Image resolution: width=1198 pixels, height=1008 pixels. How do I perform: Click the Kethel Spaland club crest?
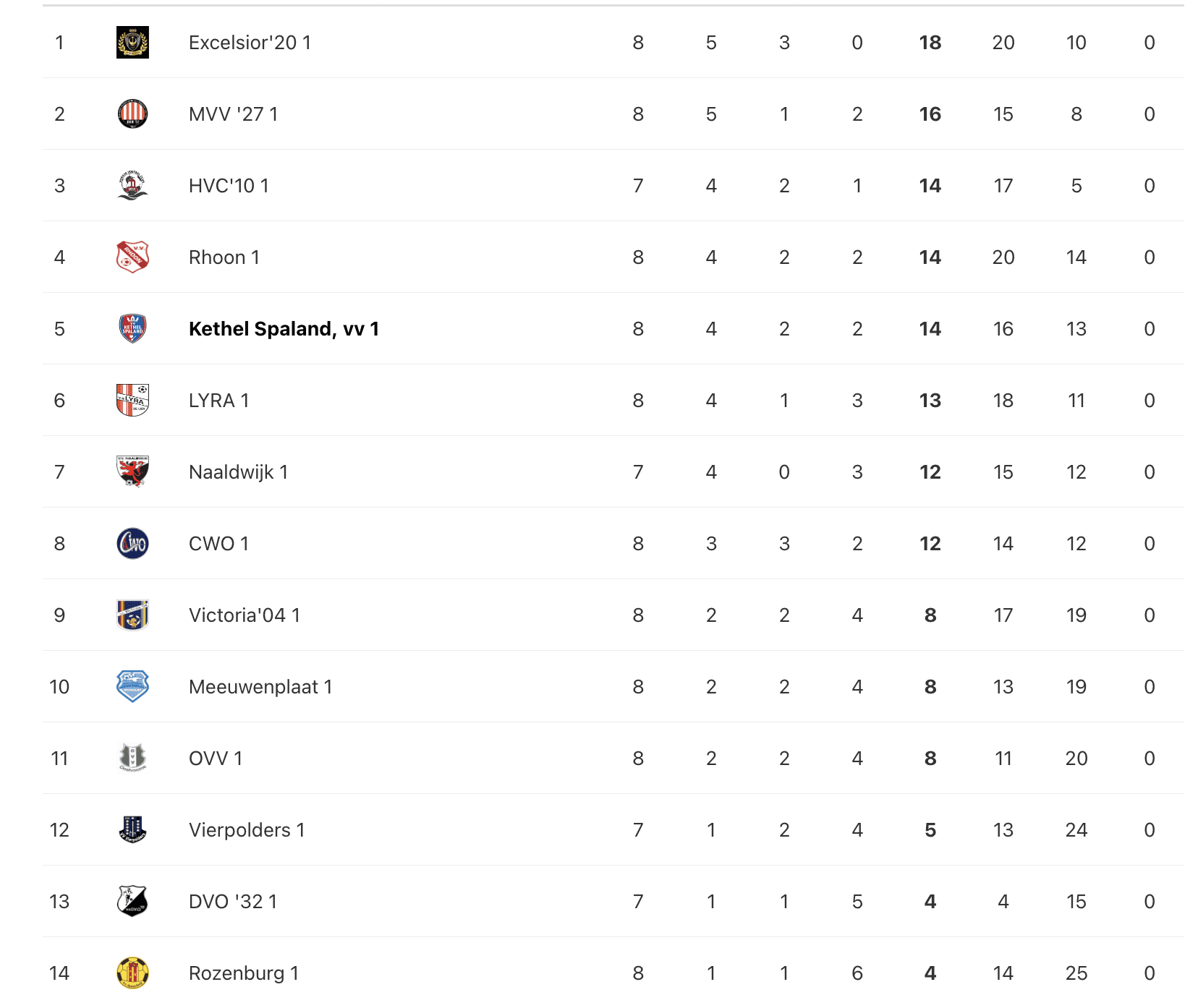coord(132,329)
